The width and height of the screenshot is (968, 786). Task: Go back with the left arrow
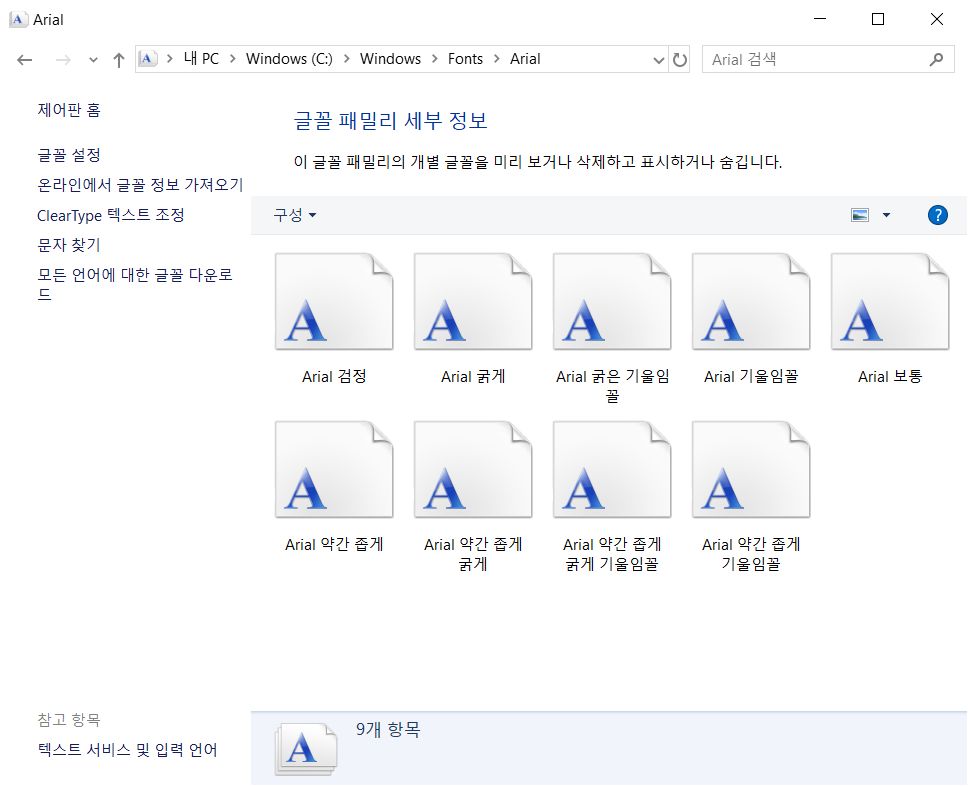coord(25,60)
